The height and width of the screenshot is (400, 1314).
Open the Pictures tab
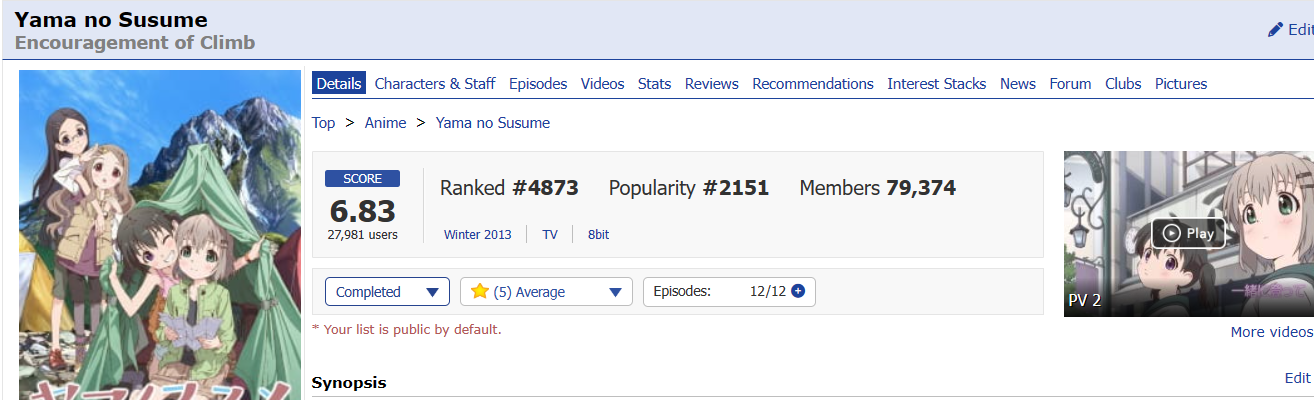click(x=1181, y=84)
